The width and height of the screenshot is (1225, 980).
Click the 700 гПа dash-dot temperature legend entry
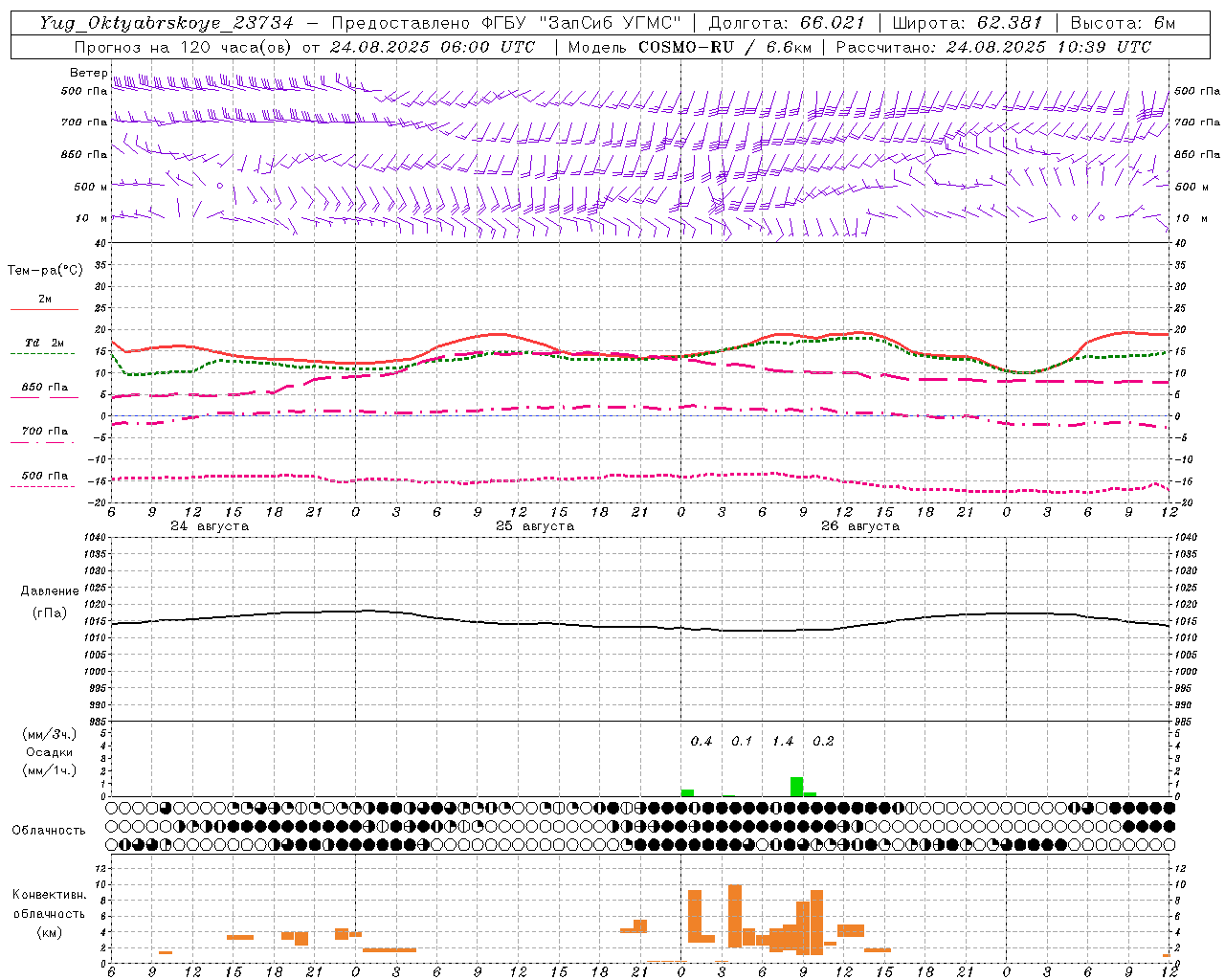tap(45, 432)
